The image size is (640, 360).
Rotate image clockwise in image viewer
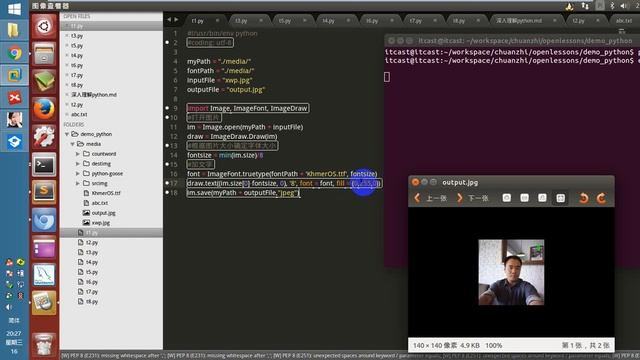pos(601,198)
